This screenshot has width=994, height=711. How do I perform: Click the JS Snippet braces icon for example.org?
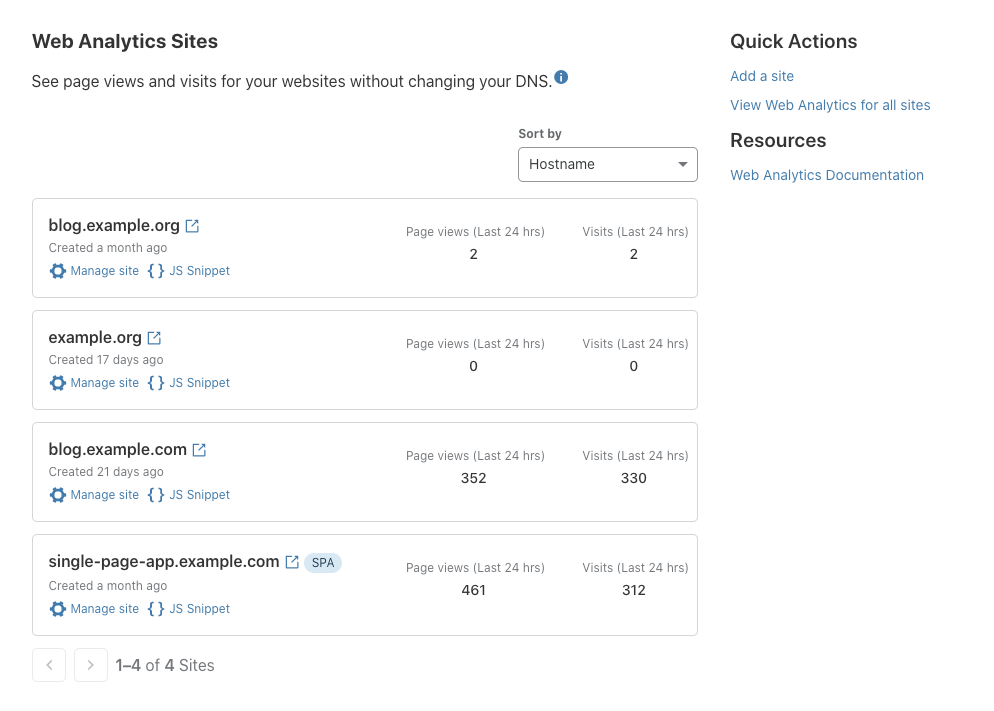[x=156, y=383]
